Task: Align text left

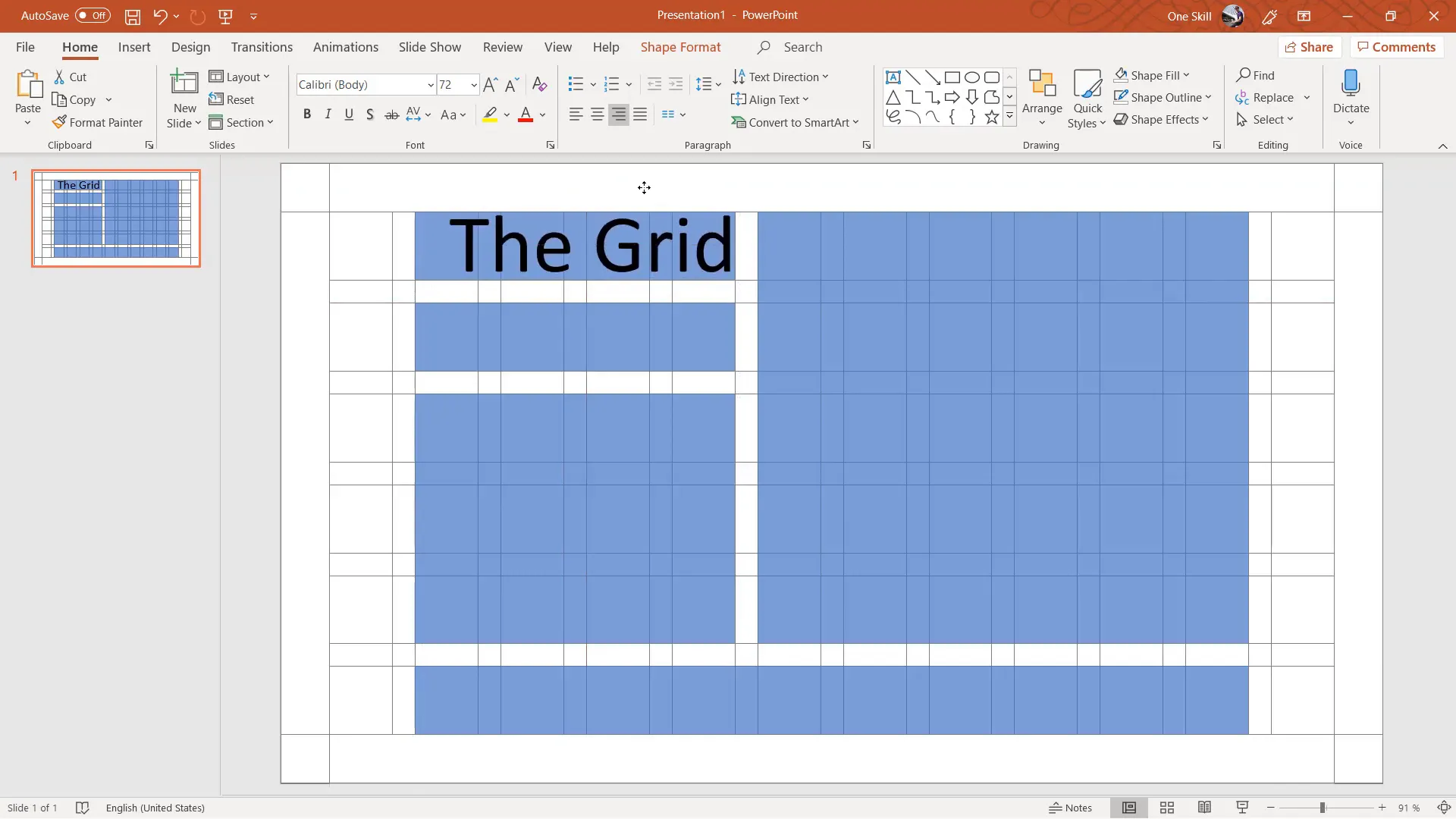Action: tap(576, 115)
